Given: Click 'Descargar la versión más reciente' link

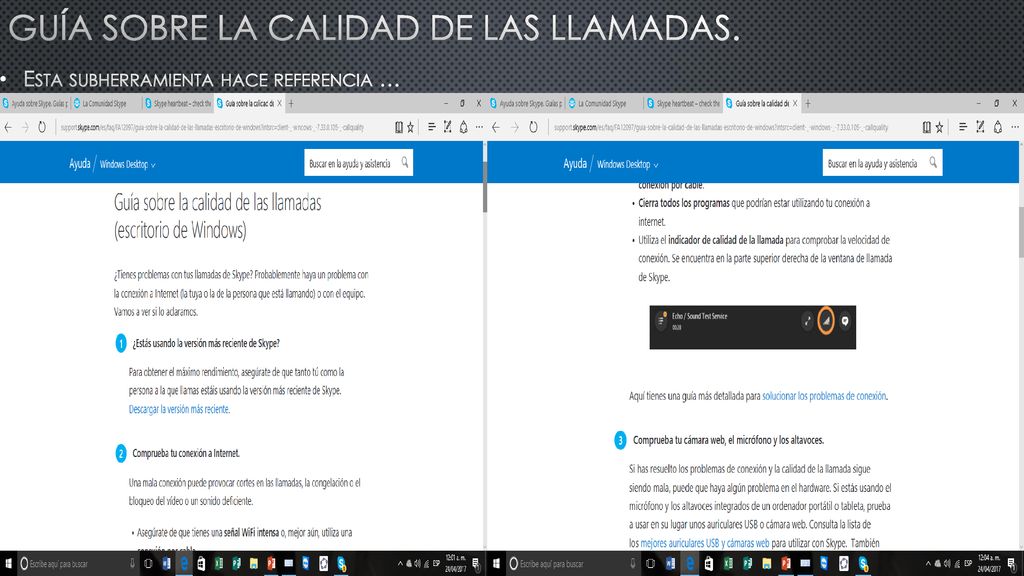Looking at the screenshot, I should point(179,409).
